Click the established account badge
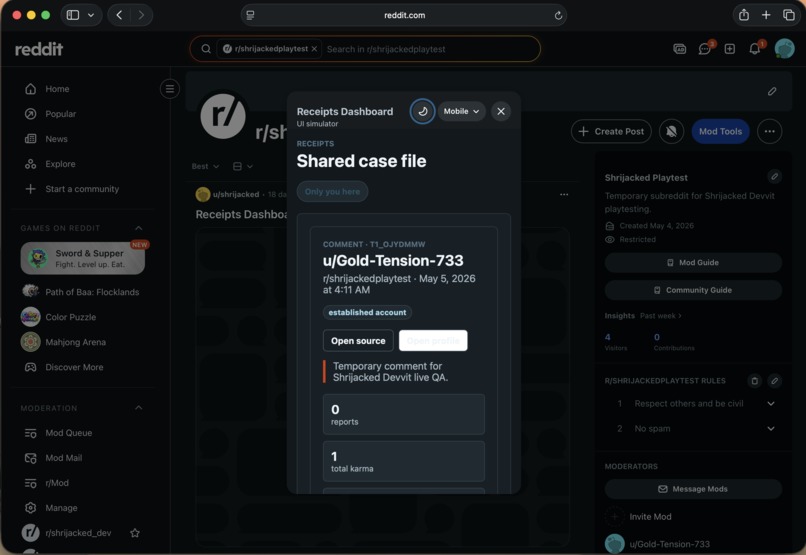Image resolution: width=806 pixels, height=555 pixels. 367,312
